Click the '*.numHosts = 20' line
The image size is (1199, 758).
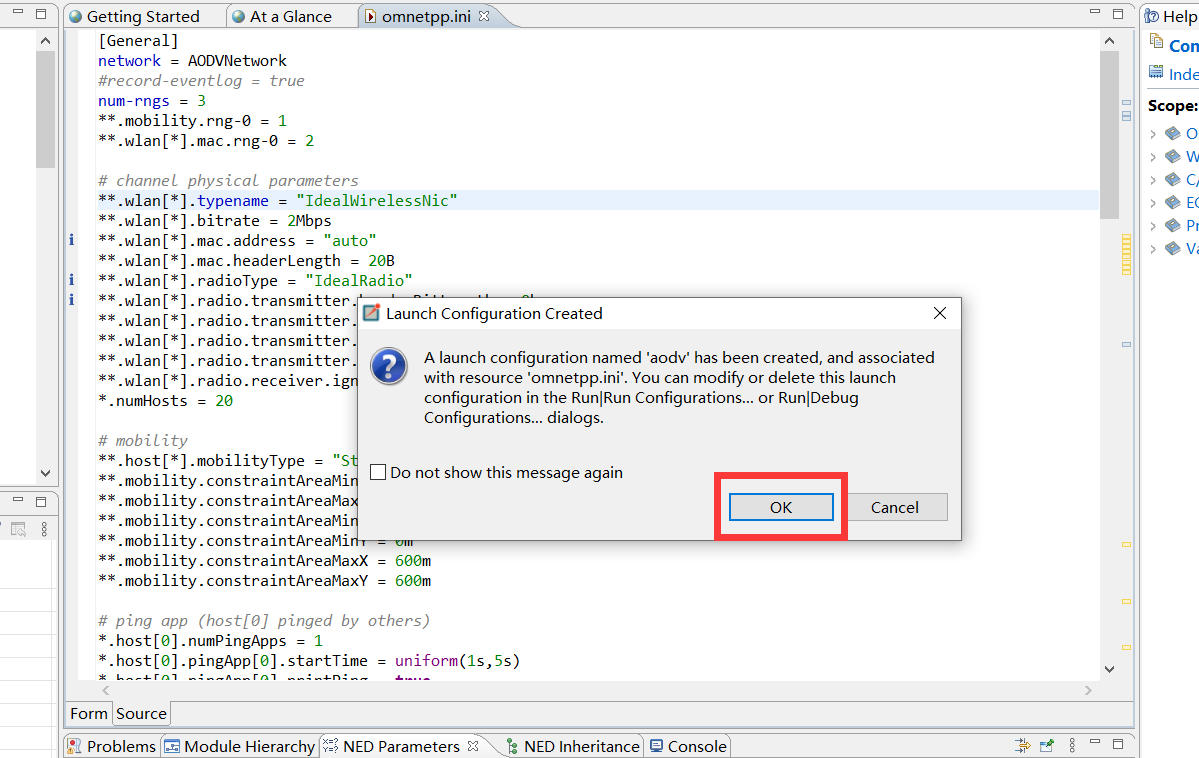click(165, 400)
